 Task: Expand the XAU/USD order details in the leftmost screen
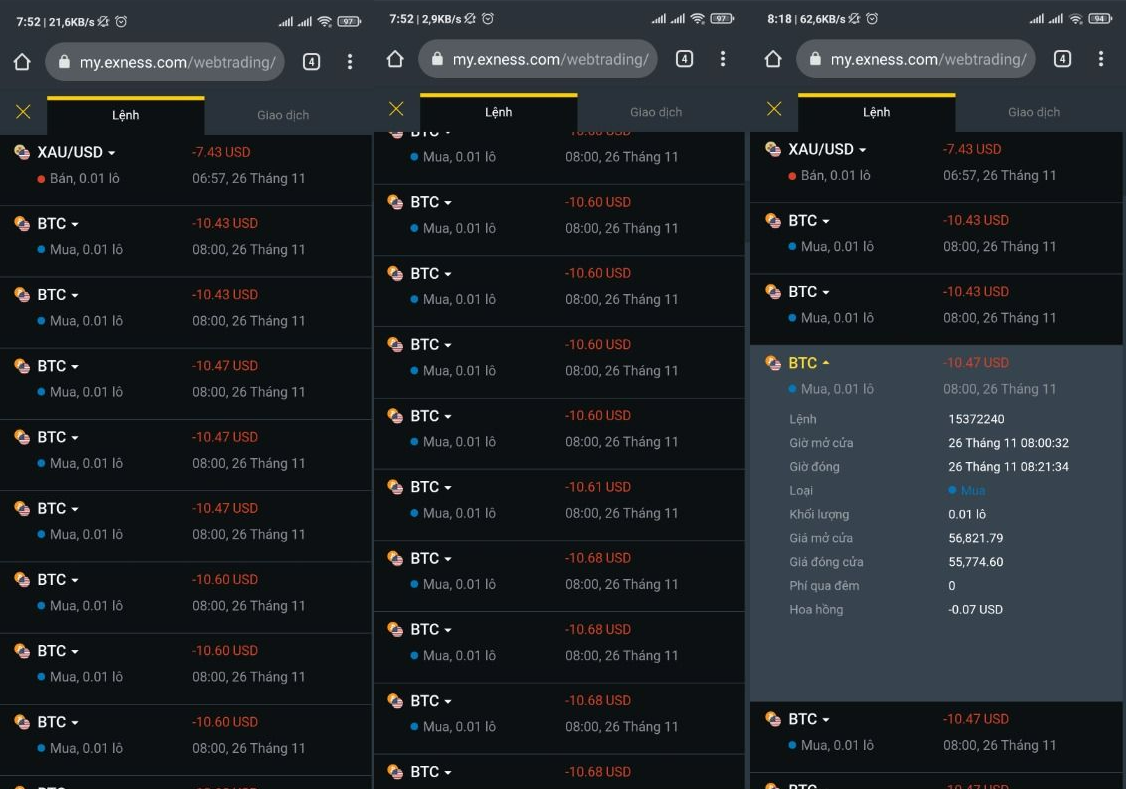111,153
